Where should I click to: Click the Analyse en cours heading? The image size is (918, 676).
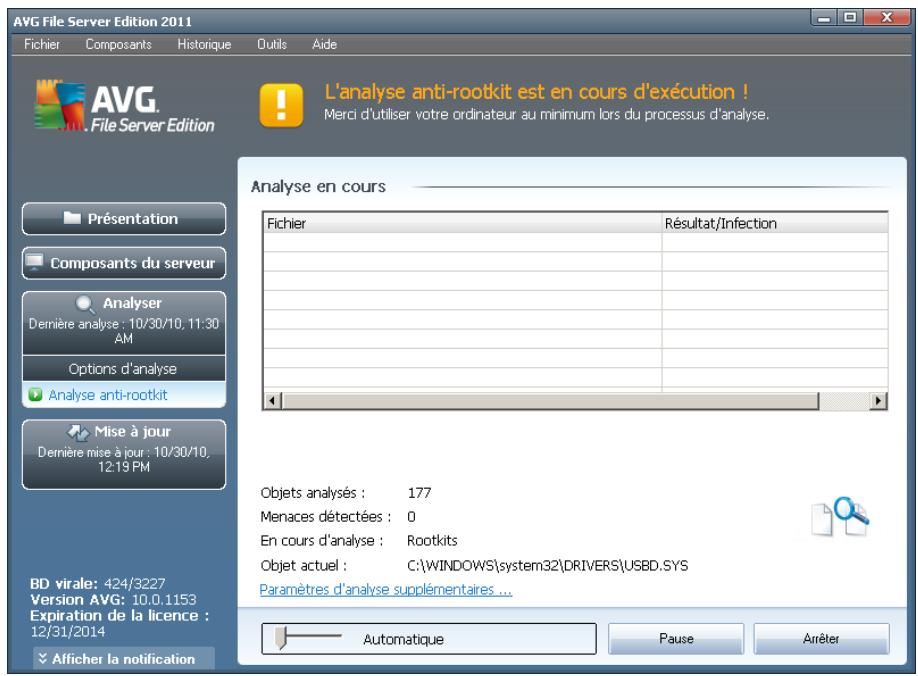(318, 186)
